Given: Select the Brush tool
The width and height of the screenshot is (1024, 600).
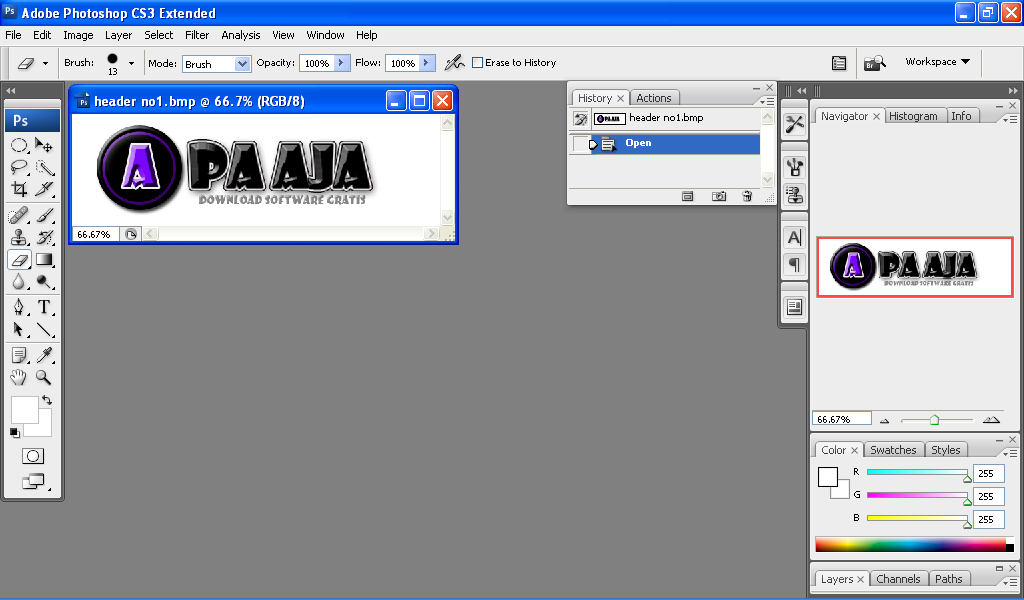Looking at the screenshot, I should click(x=44, y=215).
